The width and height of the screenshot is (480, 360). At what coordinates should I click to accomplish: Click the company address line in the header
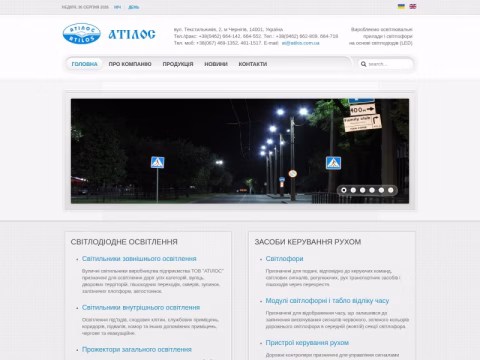(x=228, y=29)
